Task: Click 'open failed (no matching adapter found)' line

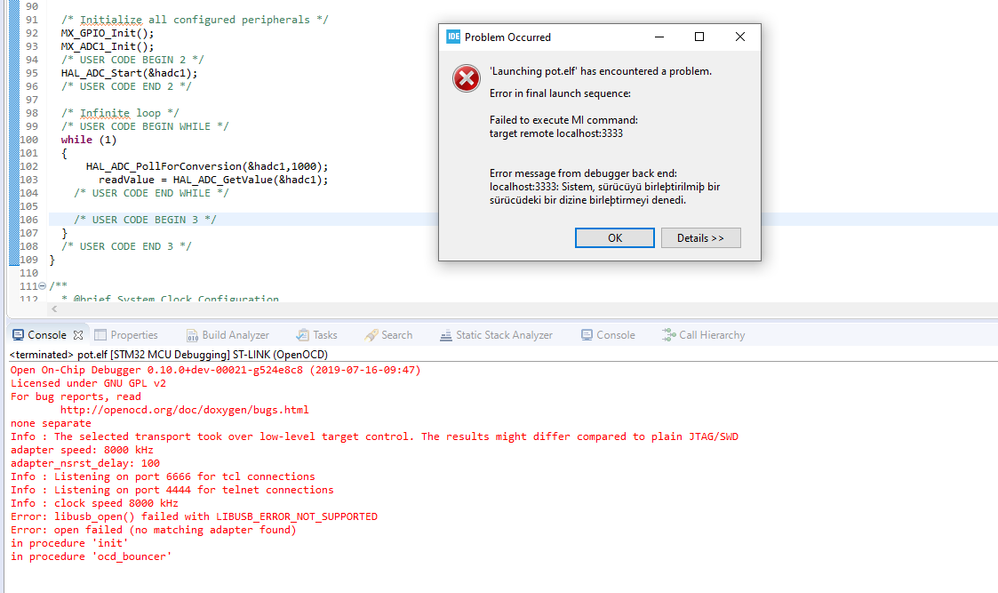Action: [x=153, y=530]
